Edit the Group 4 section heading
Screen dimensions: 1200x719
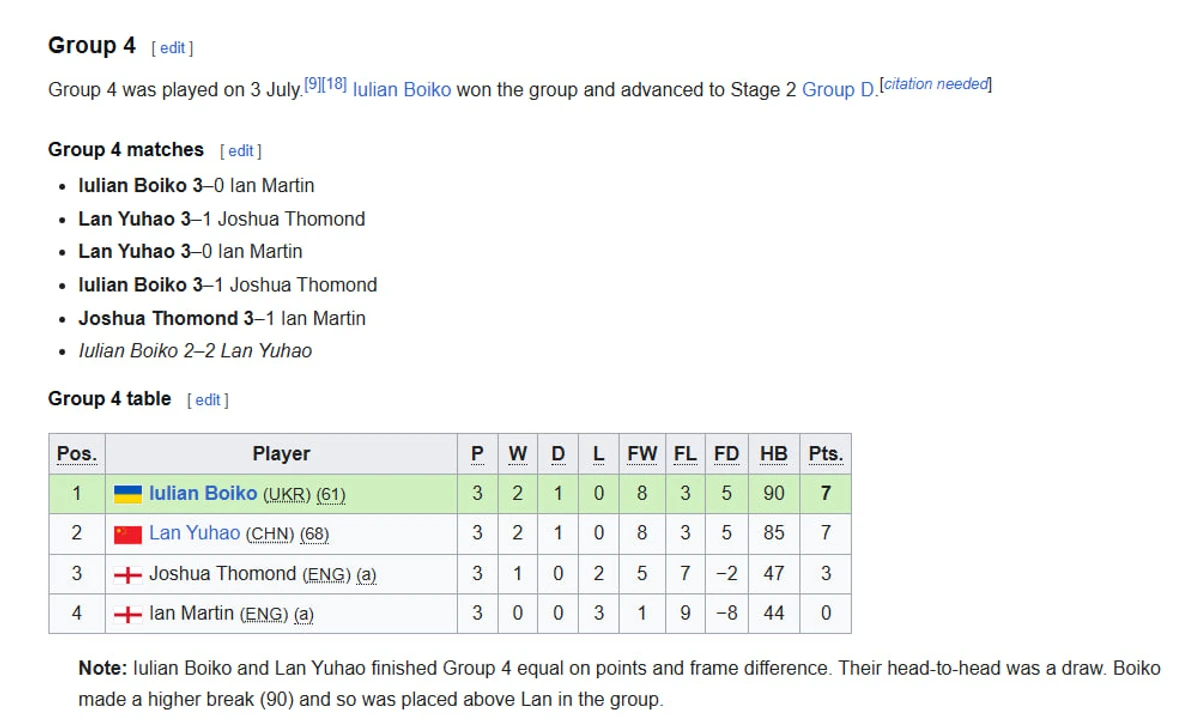coord(172,48)
